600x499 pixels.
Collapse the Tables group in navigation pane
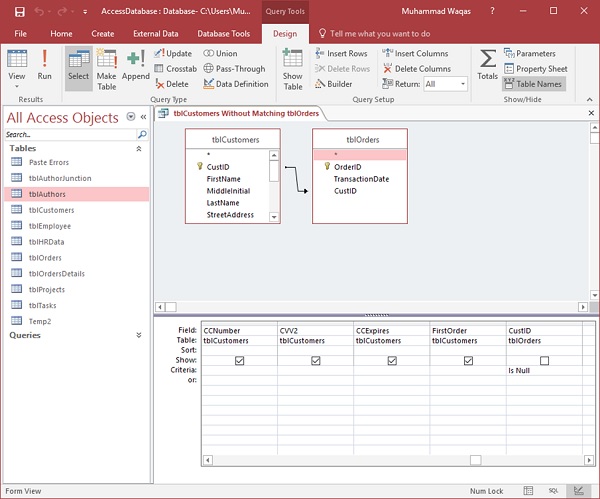(141, 148)
